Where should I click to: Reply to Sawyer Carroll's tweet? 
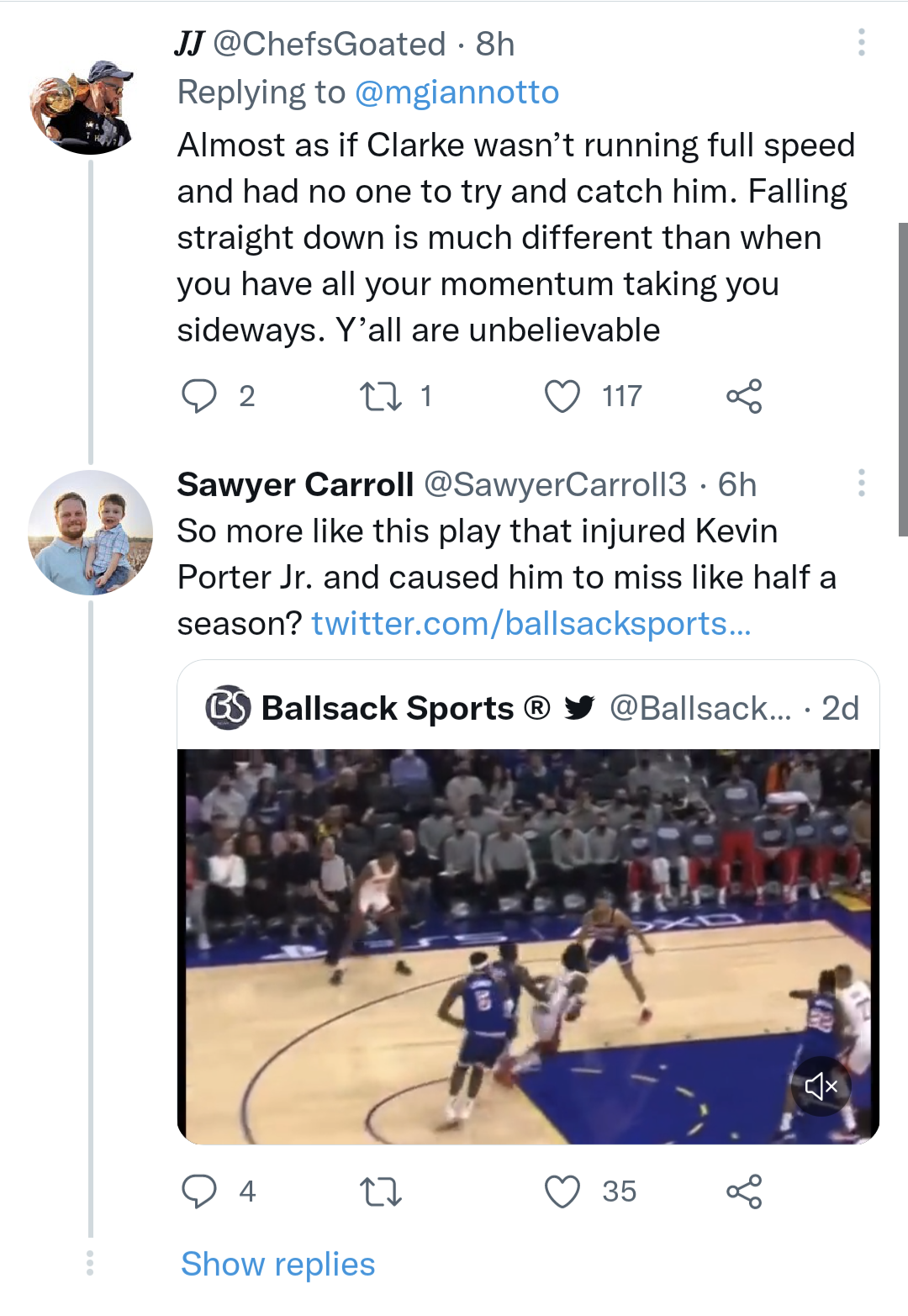coord(200,1192)
